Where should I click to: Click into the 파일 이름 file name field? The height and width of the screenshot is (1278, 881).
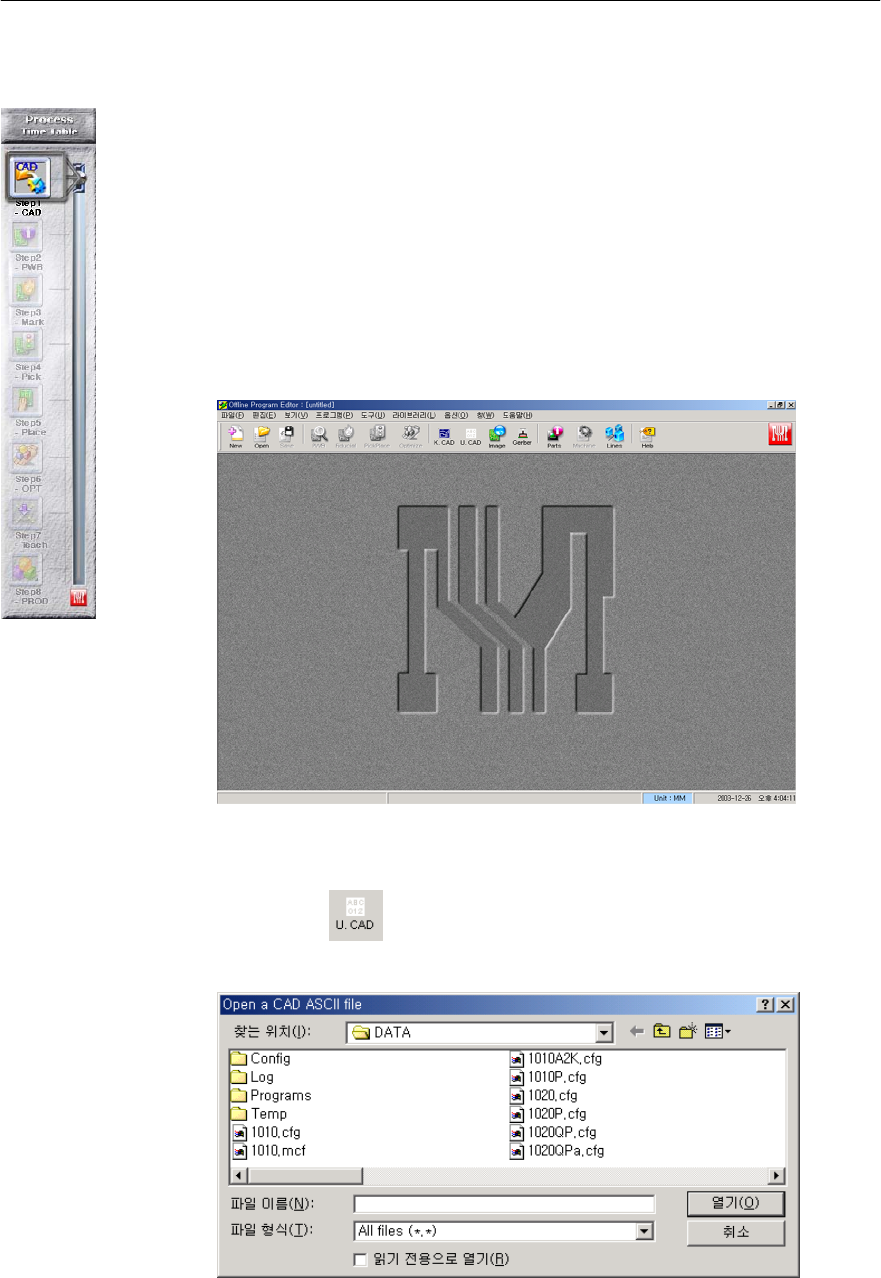pos(504,1203)
